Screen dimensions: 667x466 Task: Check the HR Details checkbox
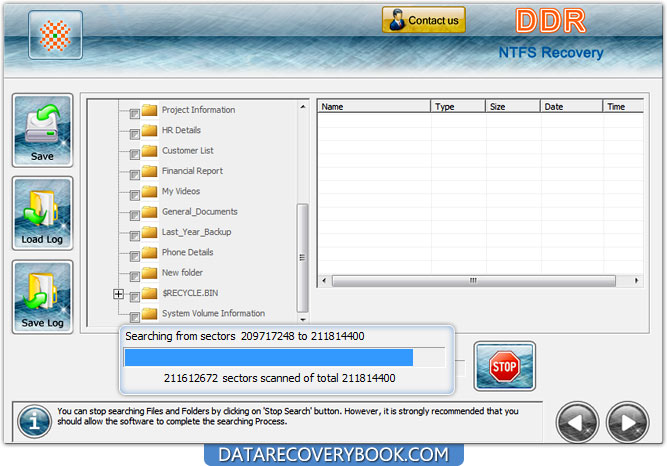(x=134, y=134)
